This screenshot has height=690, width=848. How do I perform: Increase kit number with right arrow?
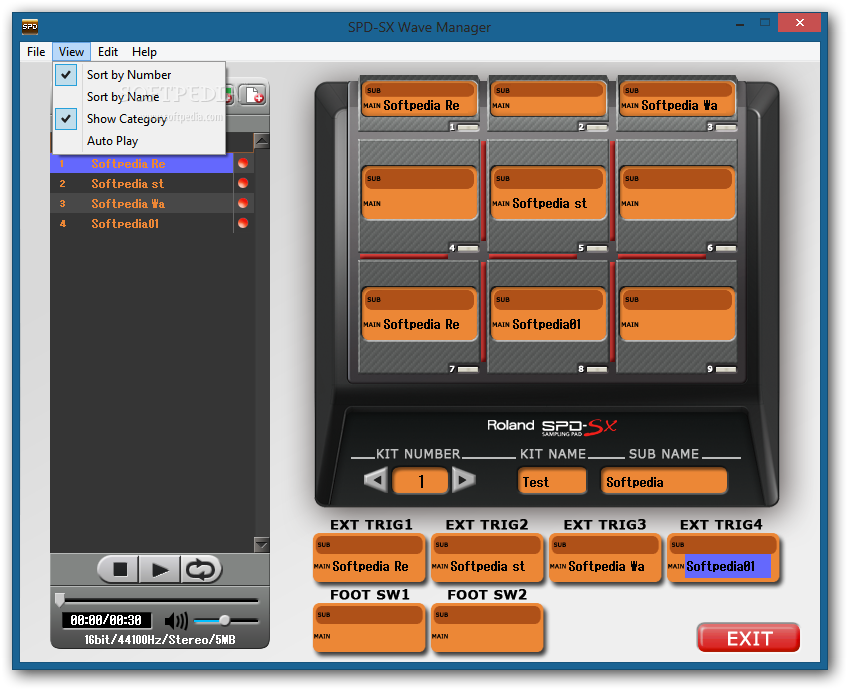click(463, 480)
